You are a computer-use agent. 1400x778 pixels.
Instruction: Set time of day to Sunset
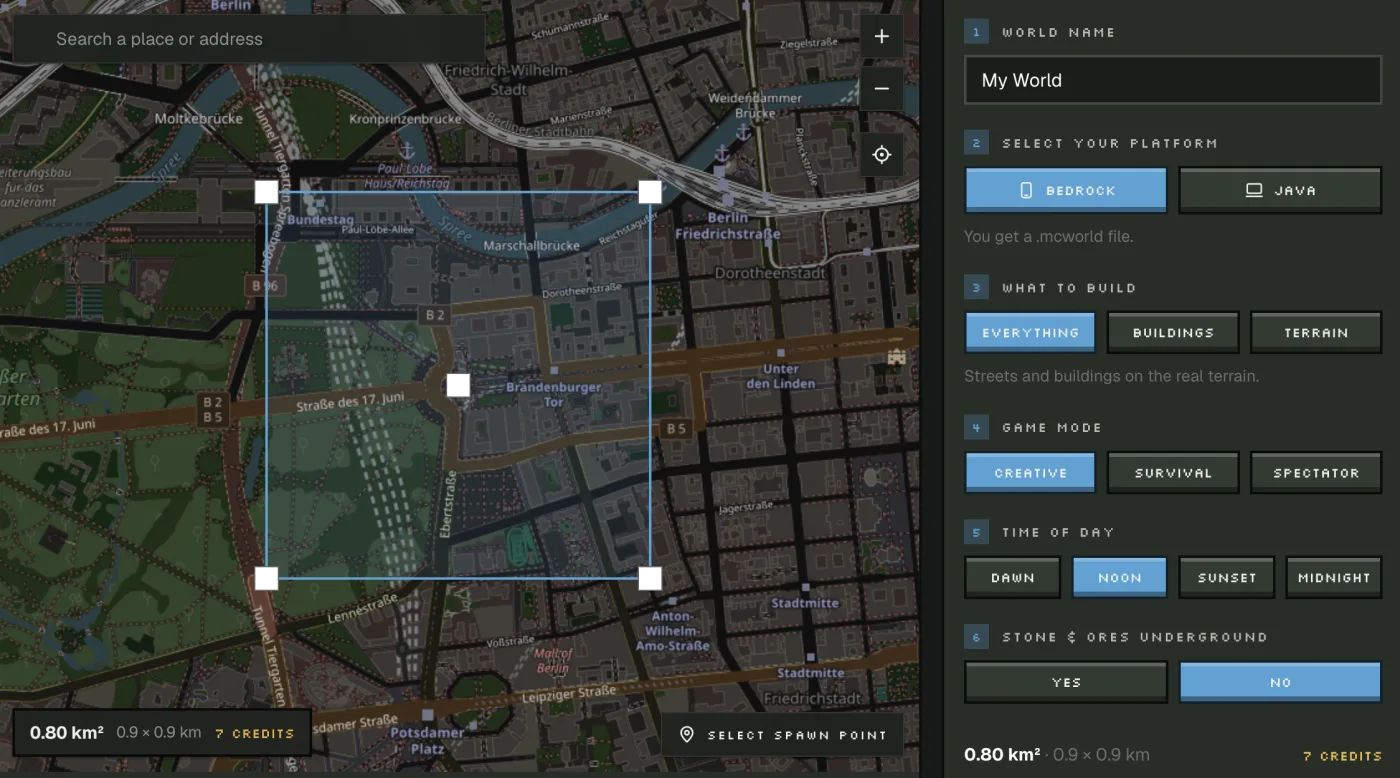[1227, 577]
